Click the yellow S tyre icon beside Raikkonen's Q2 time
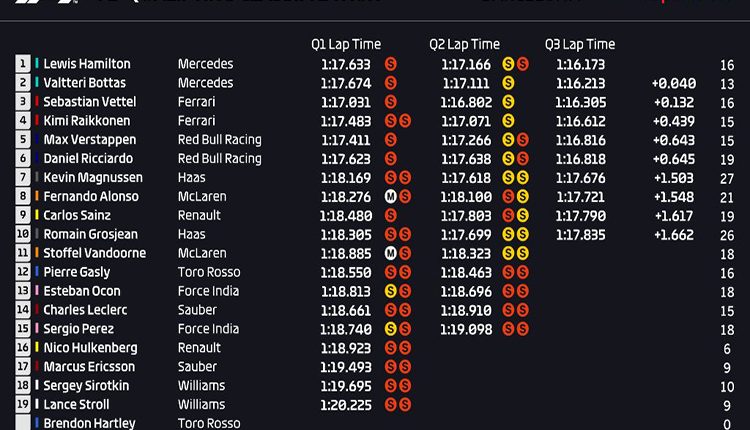The width and height of the screenshot is (750, 430). pos(508,121)
